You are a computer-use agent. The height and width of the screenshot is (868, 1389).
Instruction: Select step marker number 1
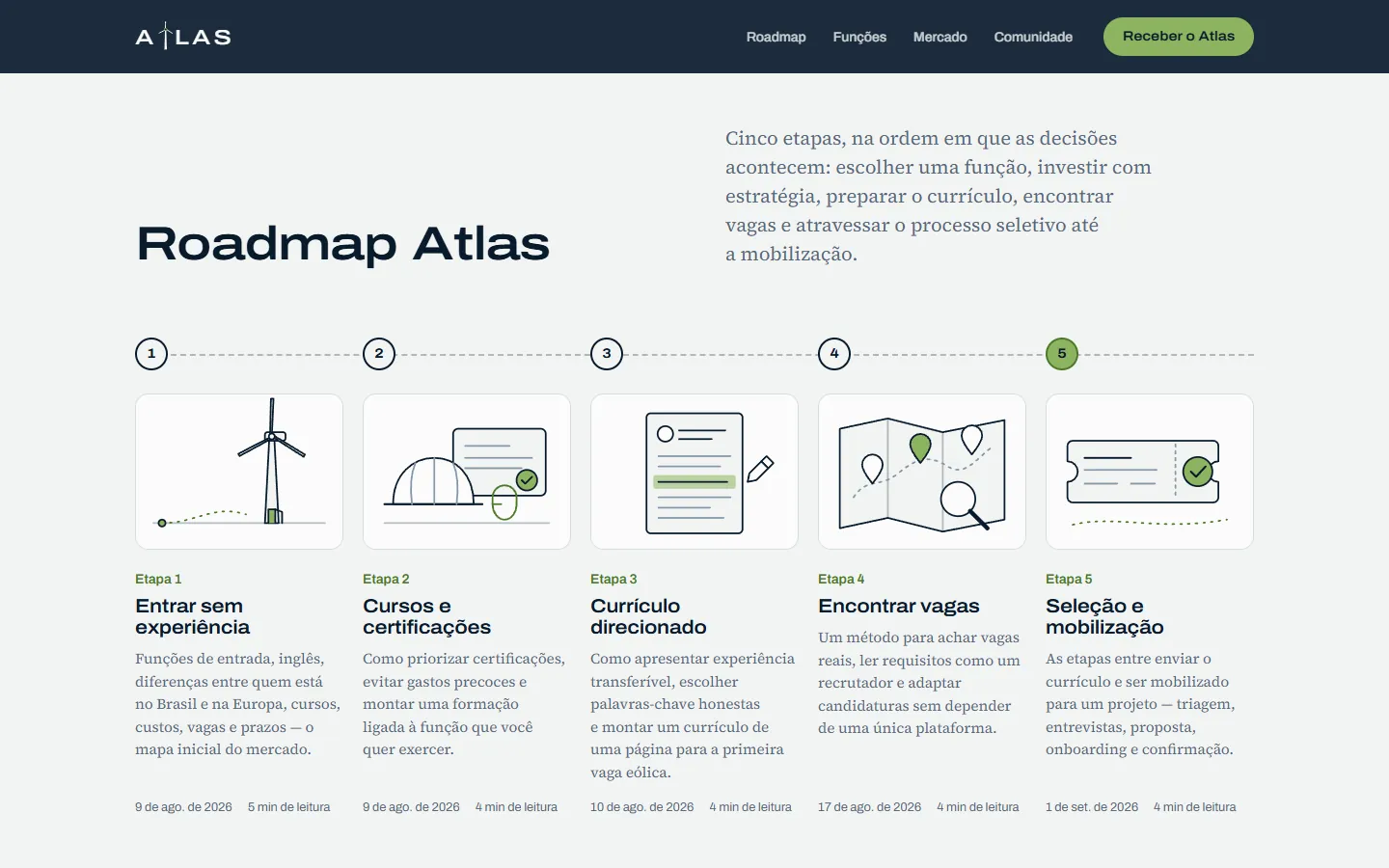pos(151,354)
